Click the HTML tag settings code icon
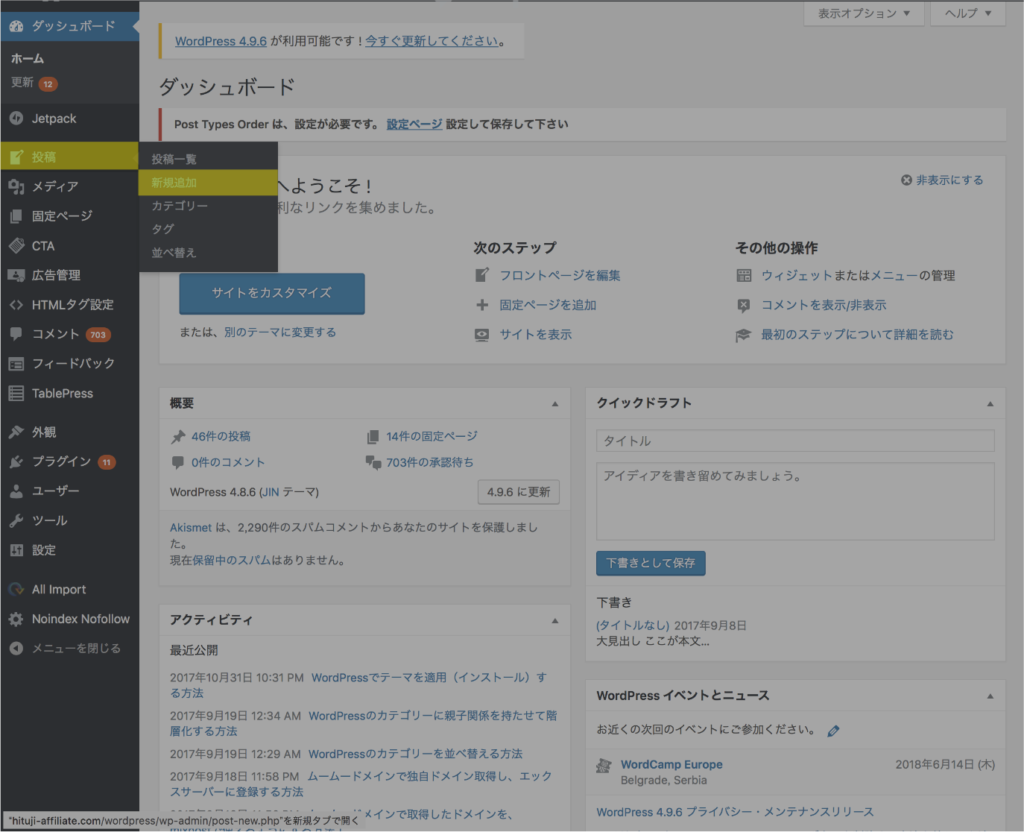The width and height of the screenshot is (1024, 832). [16, 305]
